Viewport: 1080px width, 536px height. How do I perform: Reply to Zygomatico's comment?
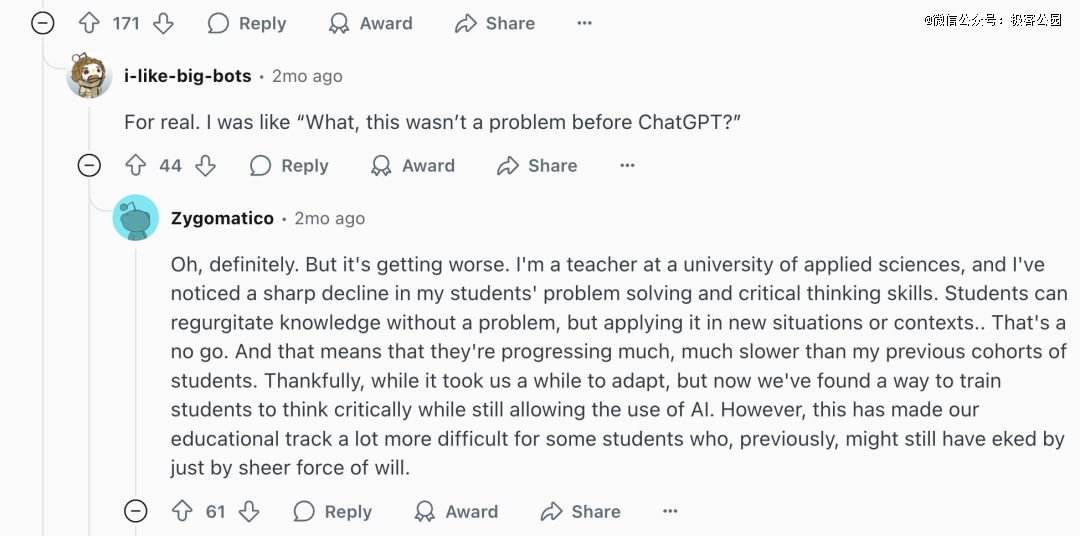tap(333, 511)
